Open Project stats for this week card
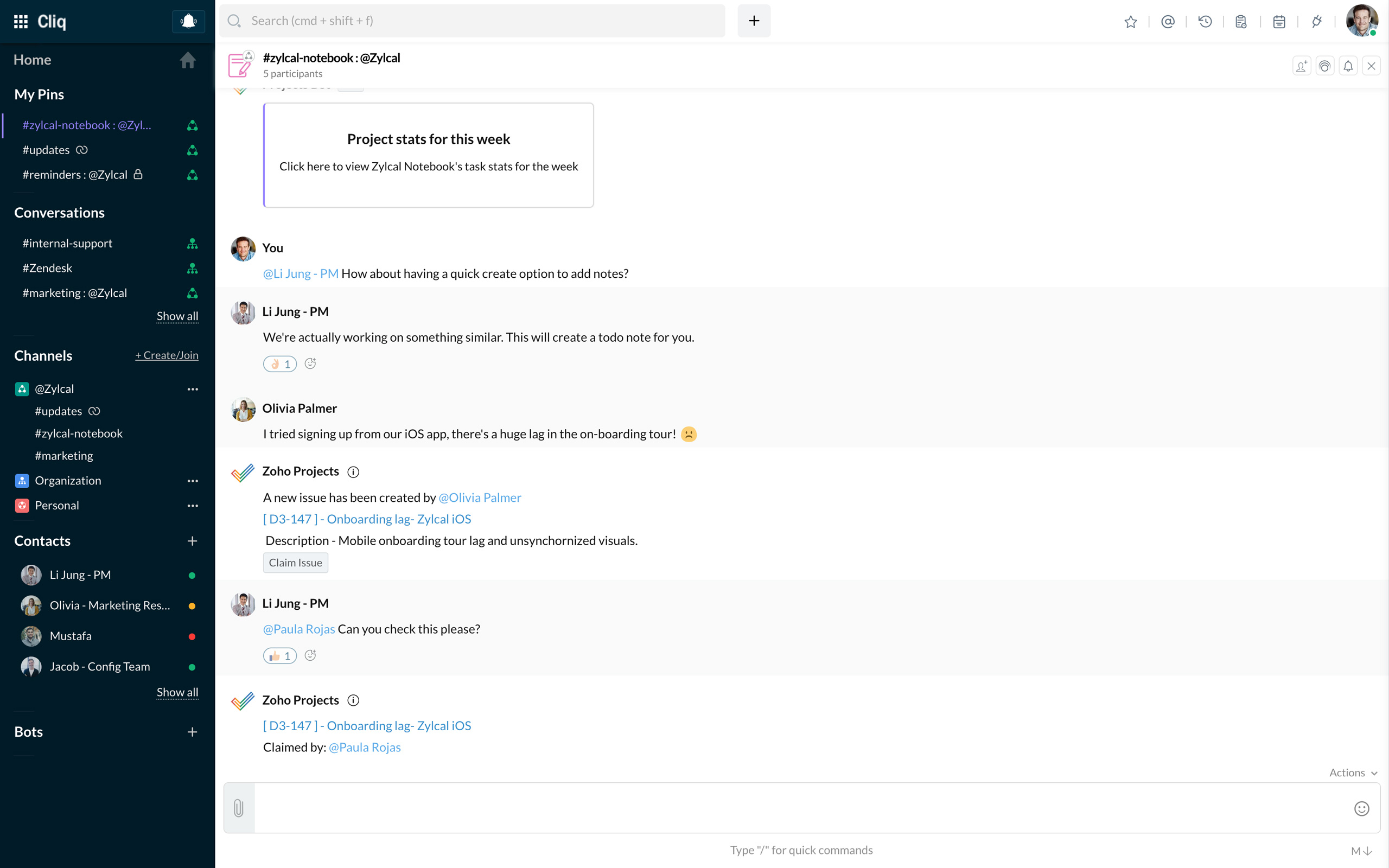Screen dimensions: 1389x868 point(428,155)
